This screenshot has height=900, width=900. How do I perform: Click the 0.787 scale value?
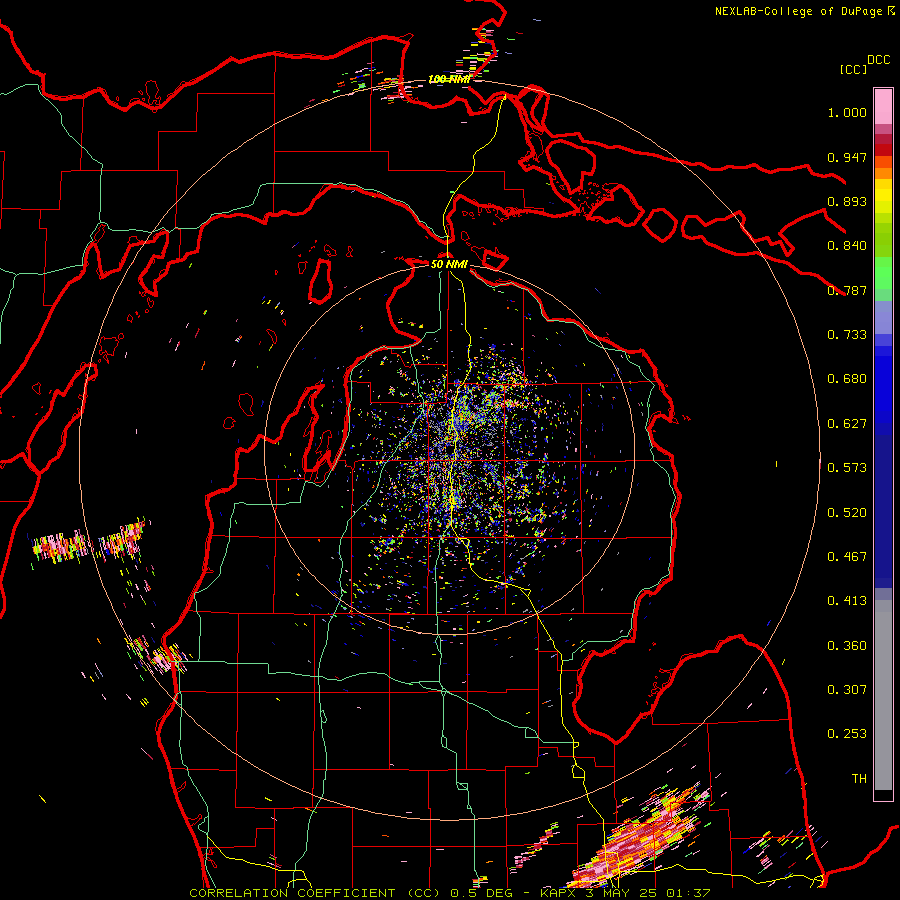pyautogui.click(x=847, y=290)
